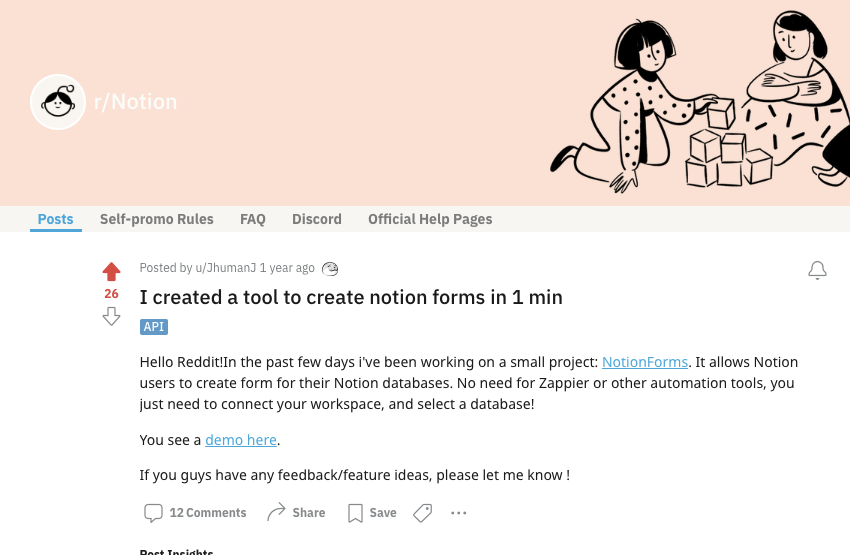
Task: Click the API flair tag
Action: coord(154,327)
